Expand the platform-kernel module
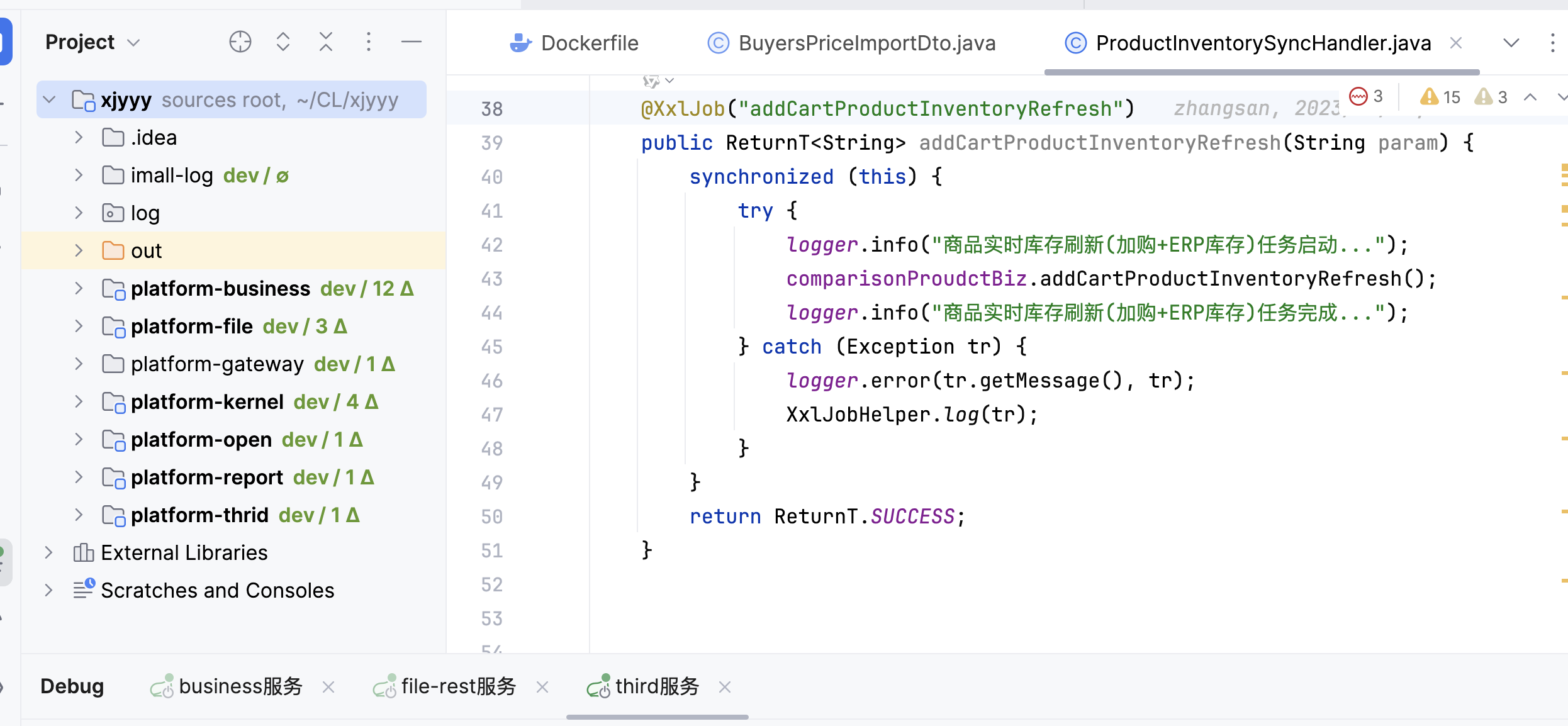1568x726 pixels. [x=79, y=401]
